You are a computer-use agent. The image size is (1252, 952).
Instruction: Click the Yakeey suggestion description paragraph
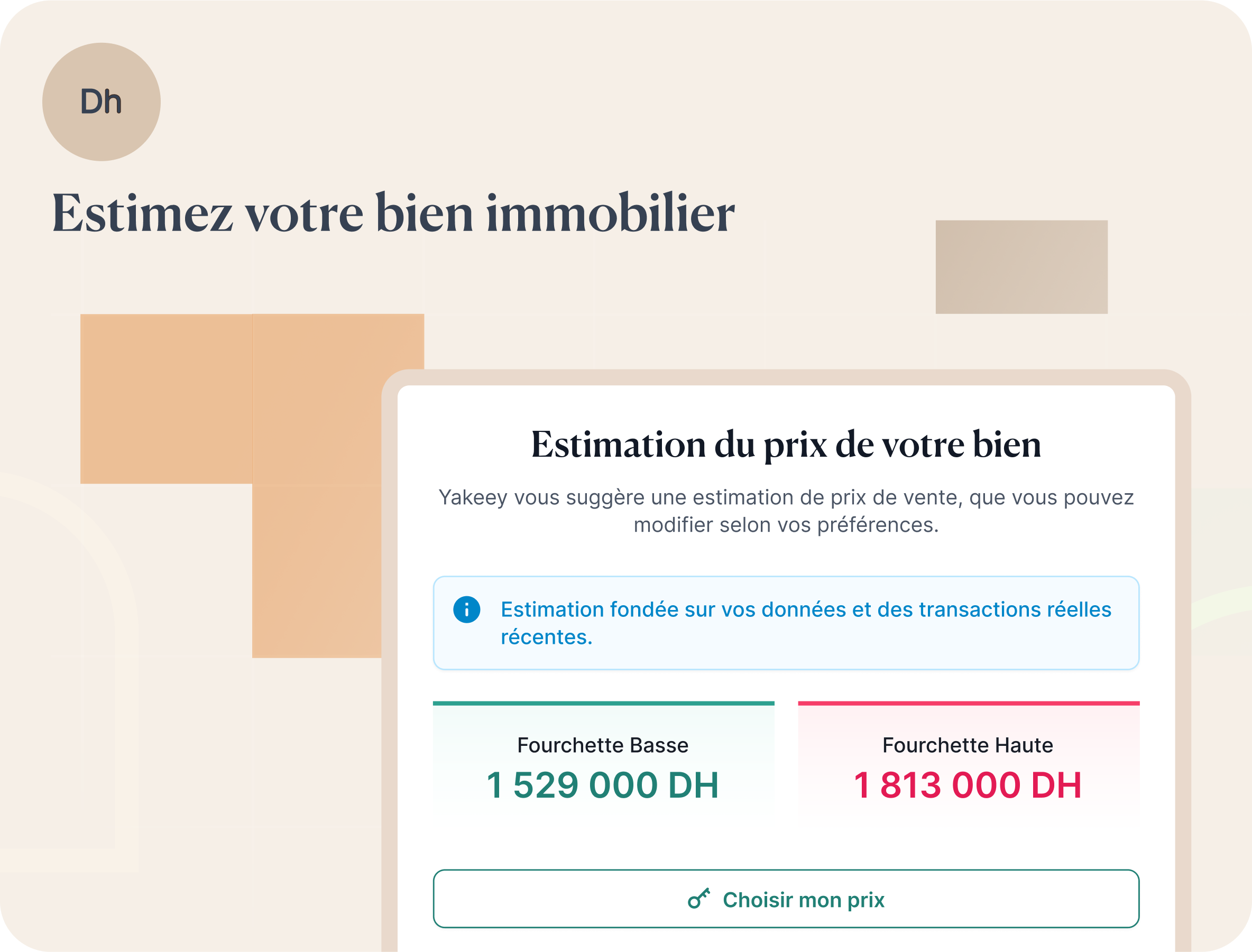click(786, 511)
